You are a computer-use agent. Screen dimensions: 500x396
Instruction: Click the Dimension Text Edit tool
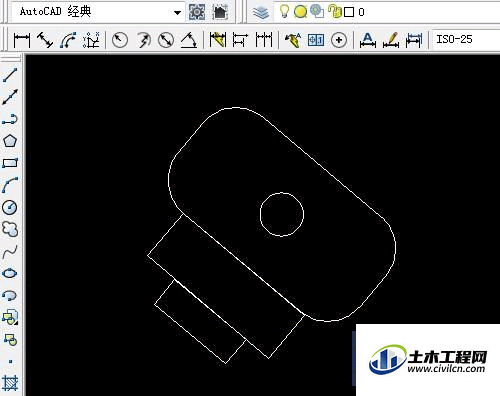click(391, 40)
